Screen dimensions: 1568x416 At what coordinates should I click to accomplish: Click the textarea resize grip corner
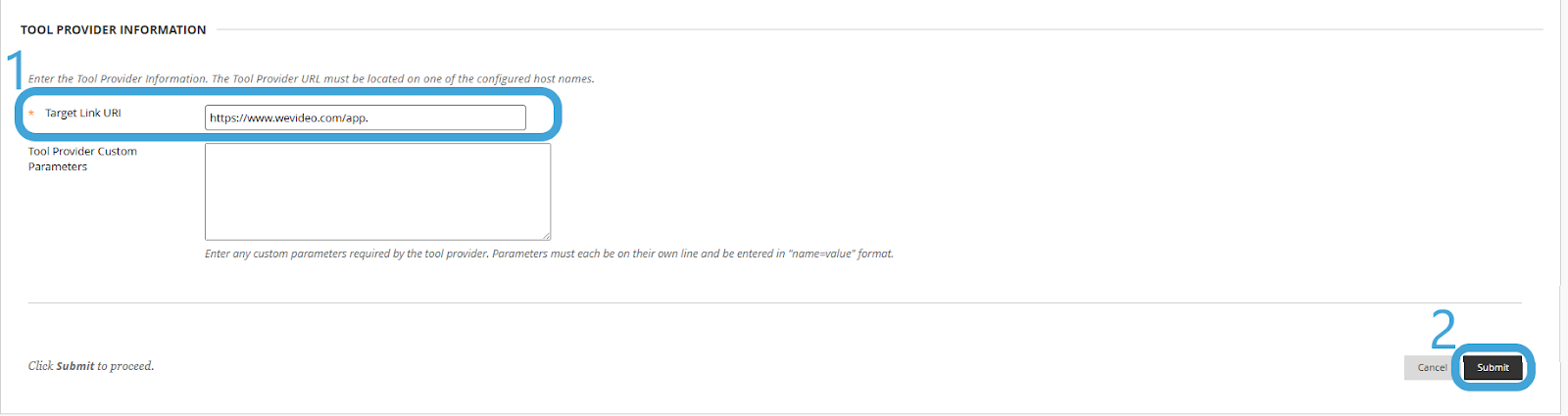[546, 235]
